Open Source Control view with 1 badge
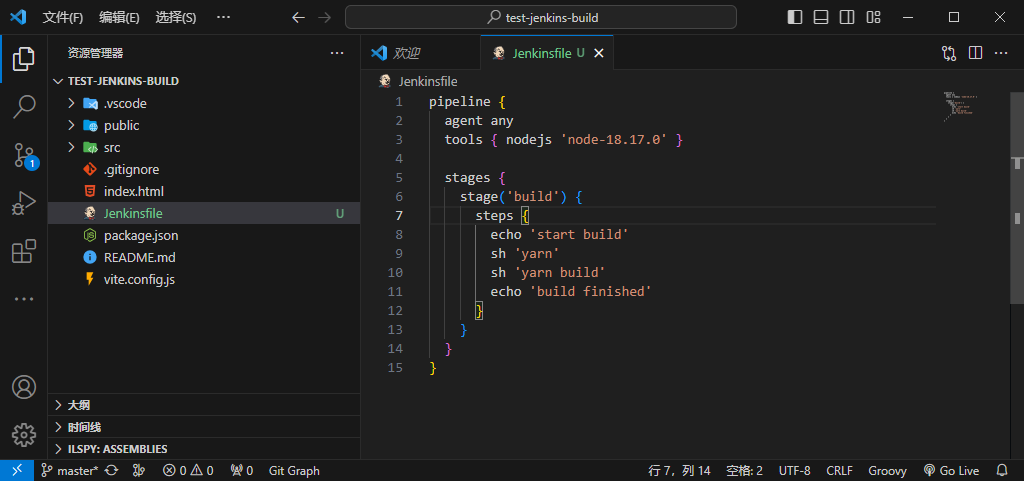Viewport: 1024px width, 481px height. pos(25,156)
